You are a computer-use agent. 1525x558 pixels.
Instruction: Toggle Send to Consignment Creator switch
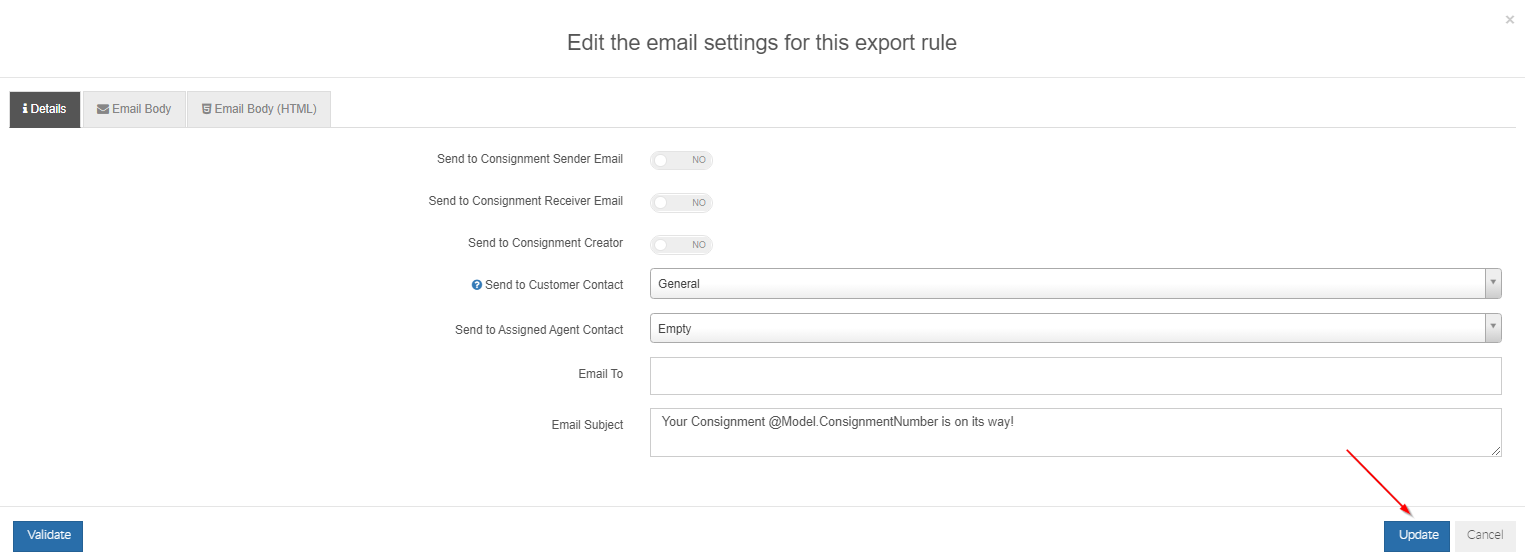681,244
